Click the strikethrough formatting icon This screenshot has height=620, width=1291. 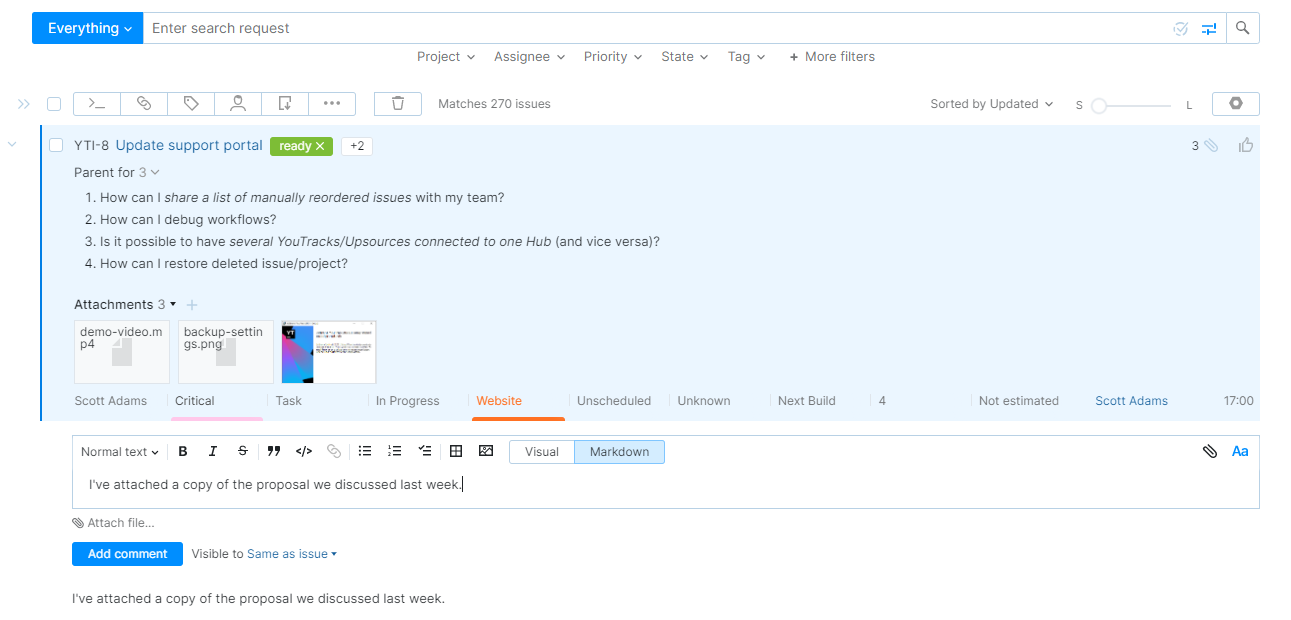coord(243,451)
